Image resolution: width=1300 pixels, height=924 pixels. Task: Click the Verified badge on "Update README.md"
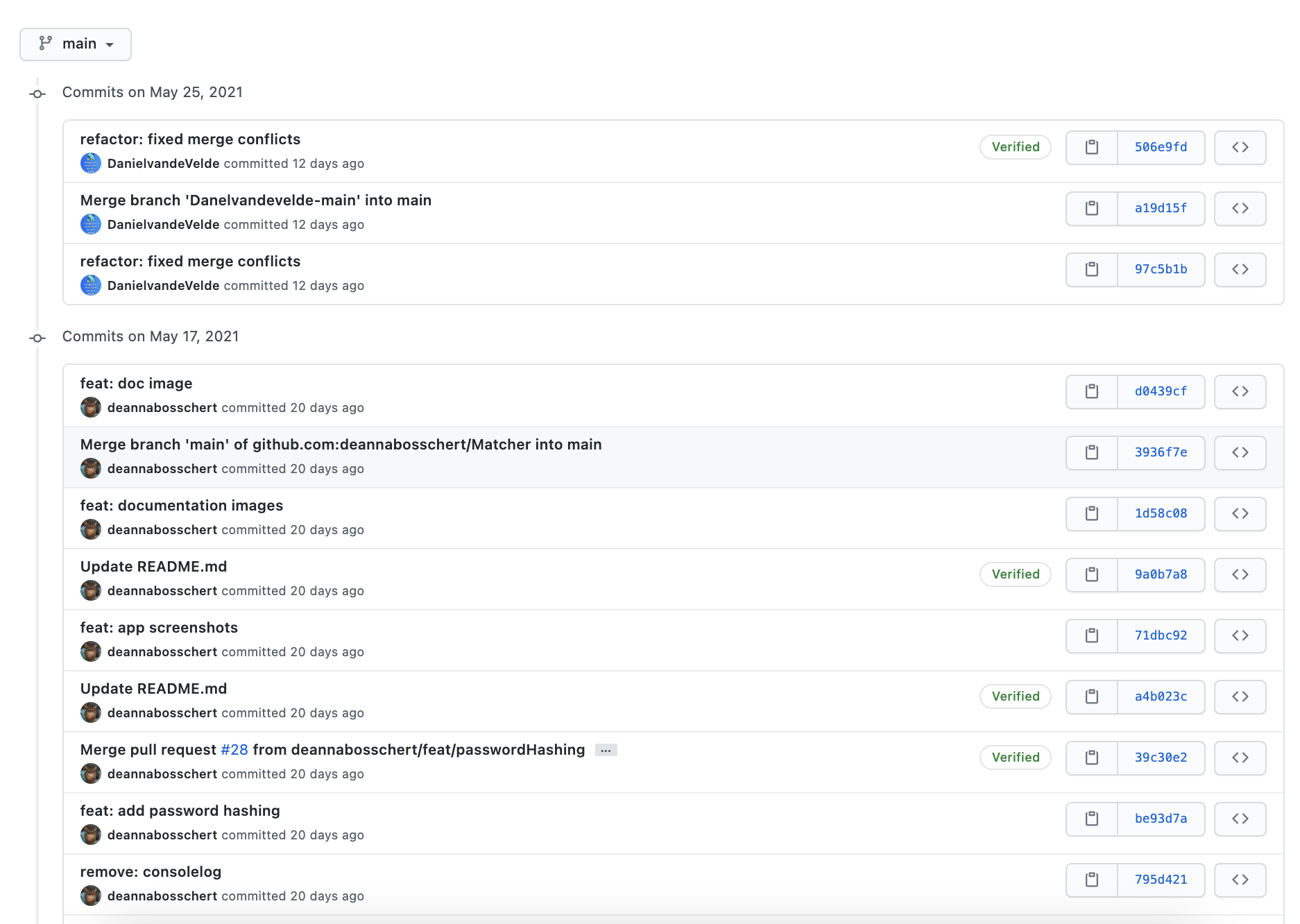point(1015,574)
